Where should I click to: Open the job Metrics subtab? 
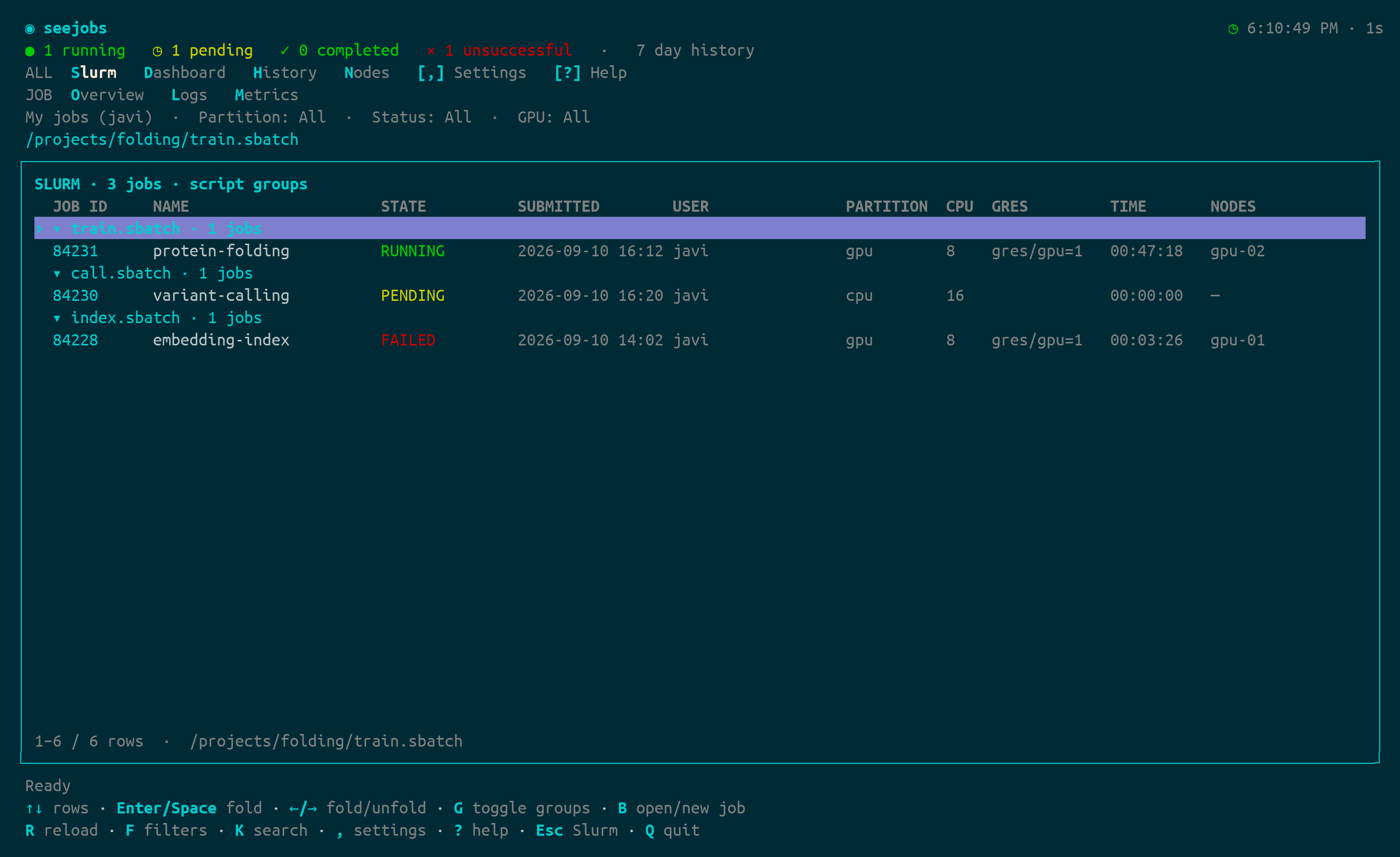point(266,95)
